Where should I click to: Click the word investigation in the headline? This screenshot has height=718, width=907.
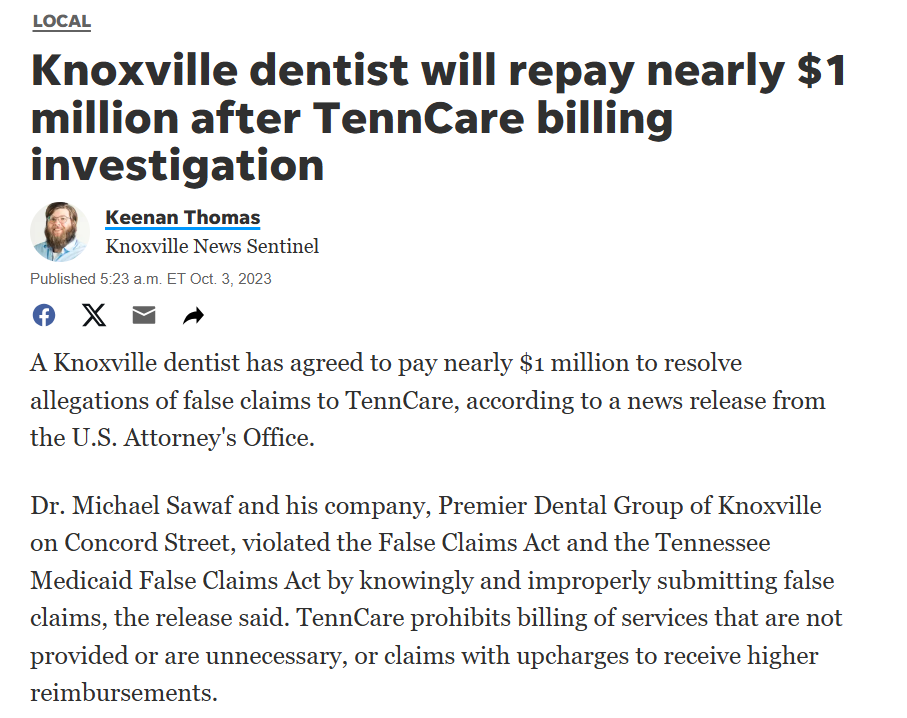click(177, 166)
